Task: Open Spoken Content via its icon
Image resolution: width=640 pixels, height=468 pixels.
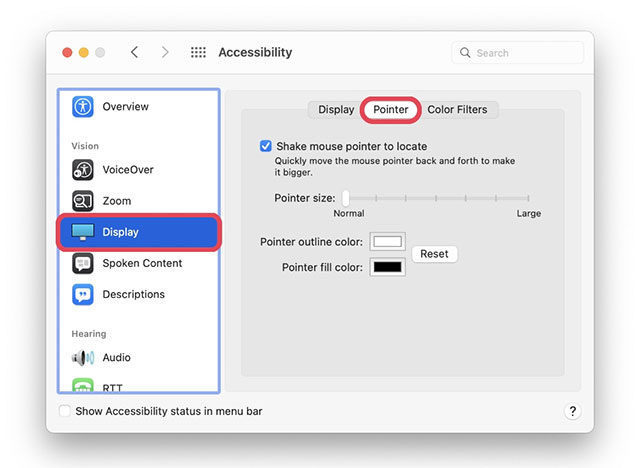Action: 83,264
